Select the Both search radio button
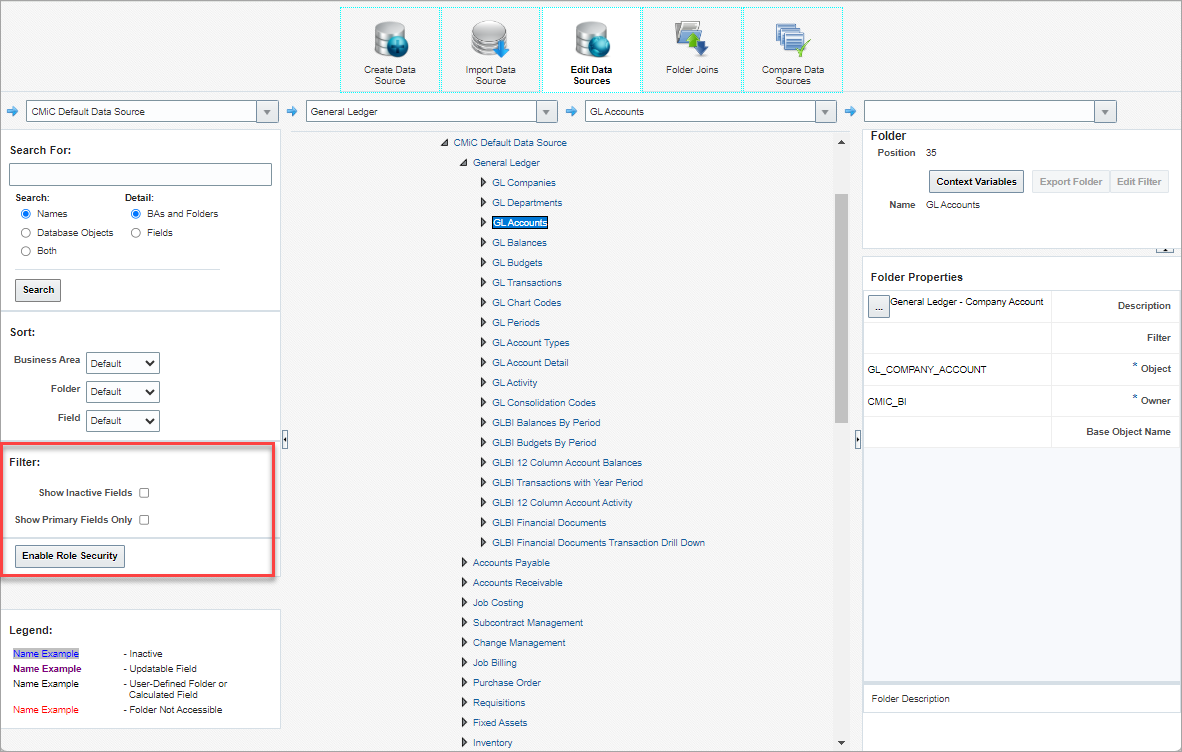Viewport: 1182px width, 752px height. 26,251
